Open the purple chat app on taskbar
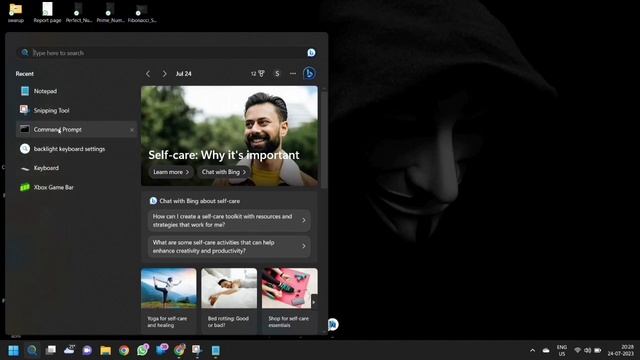Screen dimensions: 640x360 (x=87, y=350)
